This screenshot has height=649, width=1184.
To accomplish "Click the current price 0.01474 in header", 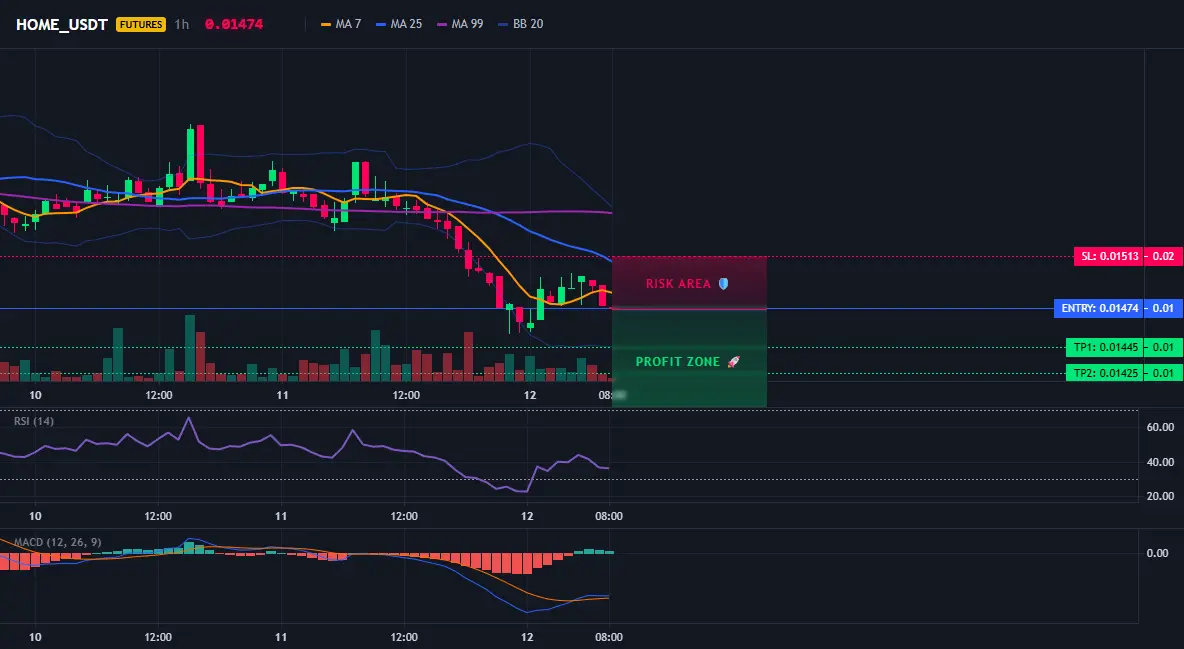I will click(x=234, y=24).
